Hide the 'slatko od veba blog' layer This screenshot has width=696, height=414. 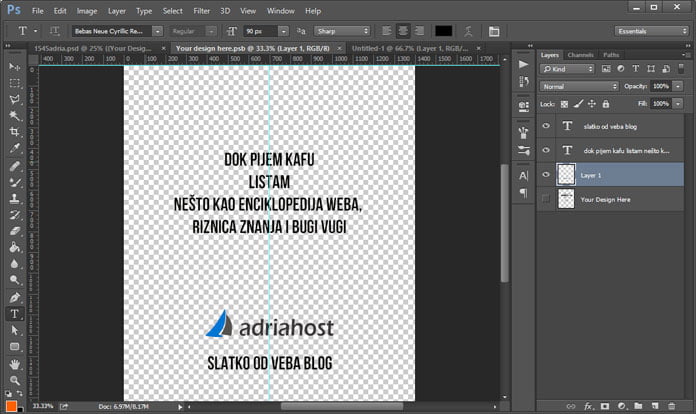click(x=546, y=126)
